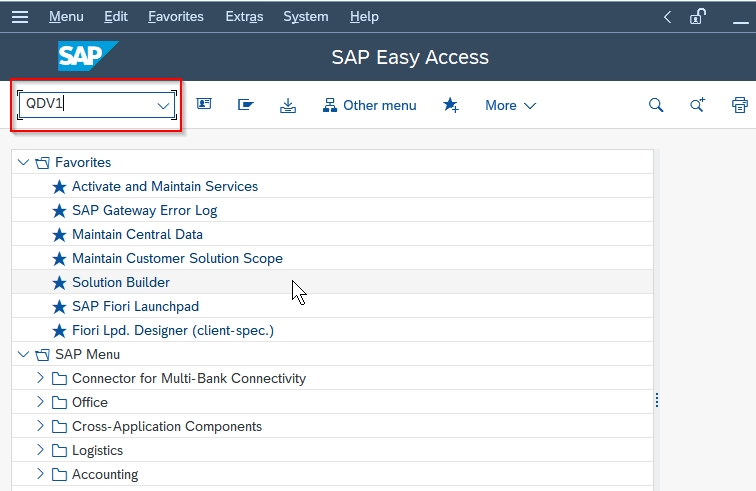Click the lock session icon

[698, 17]
